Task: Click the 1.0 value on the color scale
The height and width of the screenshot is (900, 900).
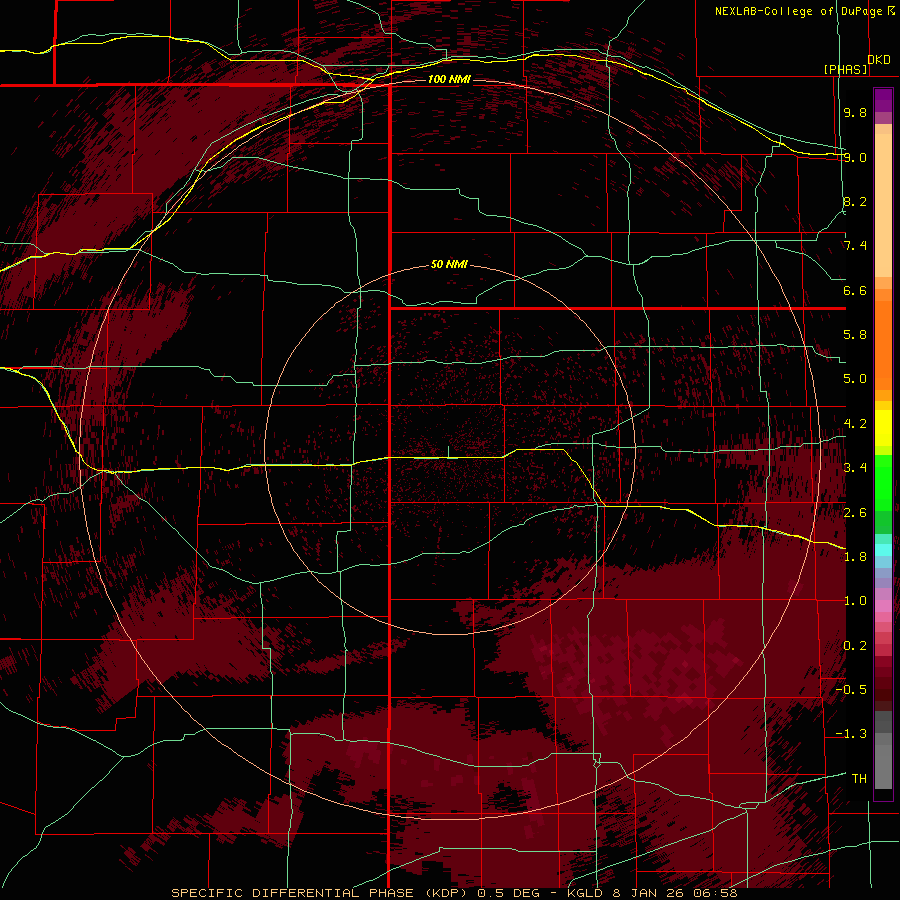Action: 855,601
